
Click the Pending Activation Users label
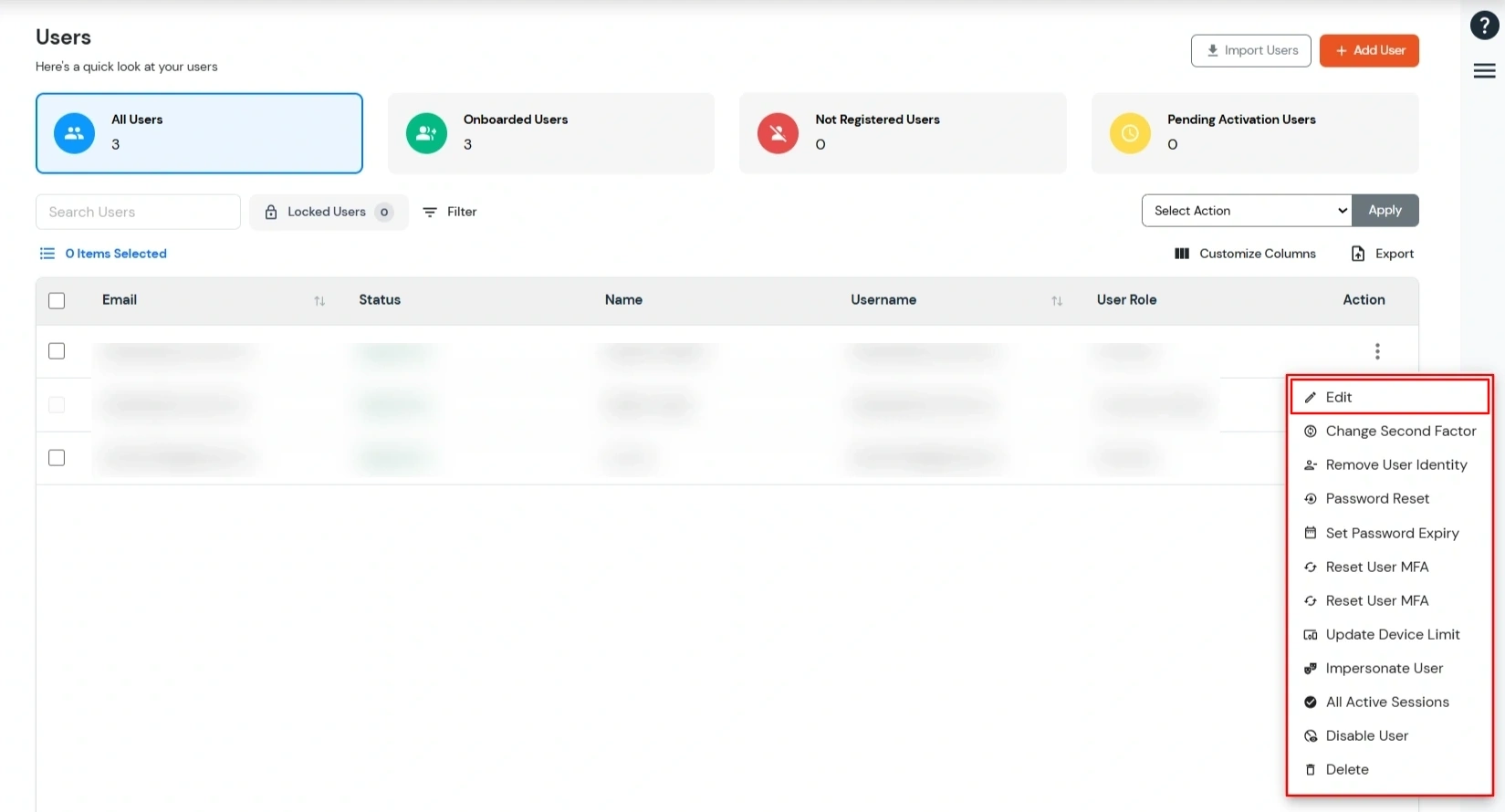click(1241, 120)
